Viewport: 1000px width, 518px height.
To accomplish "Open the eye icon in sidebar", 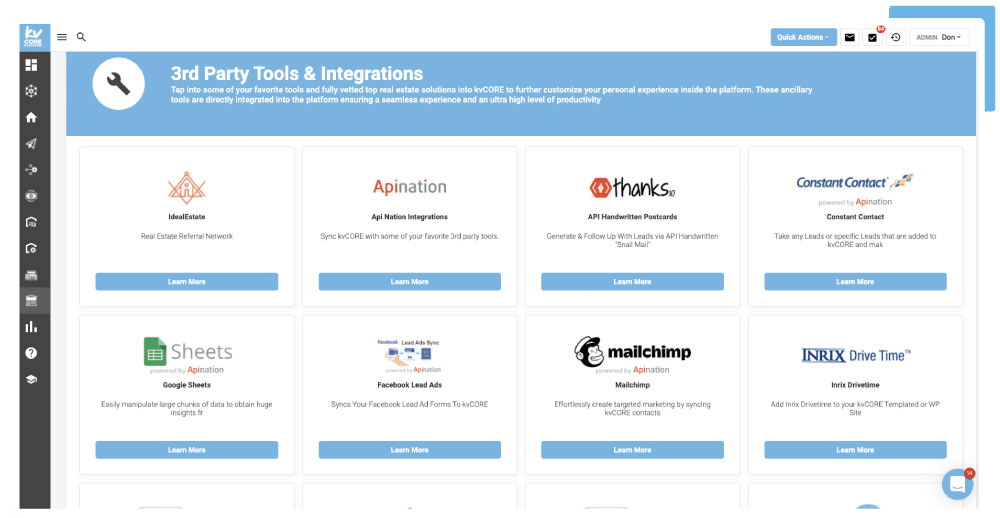I will point(31,196).
